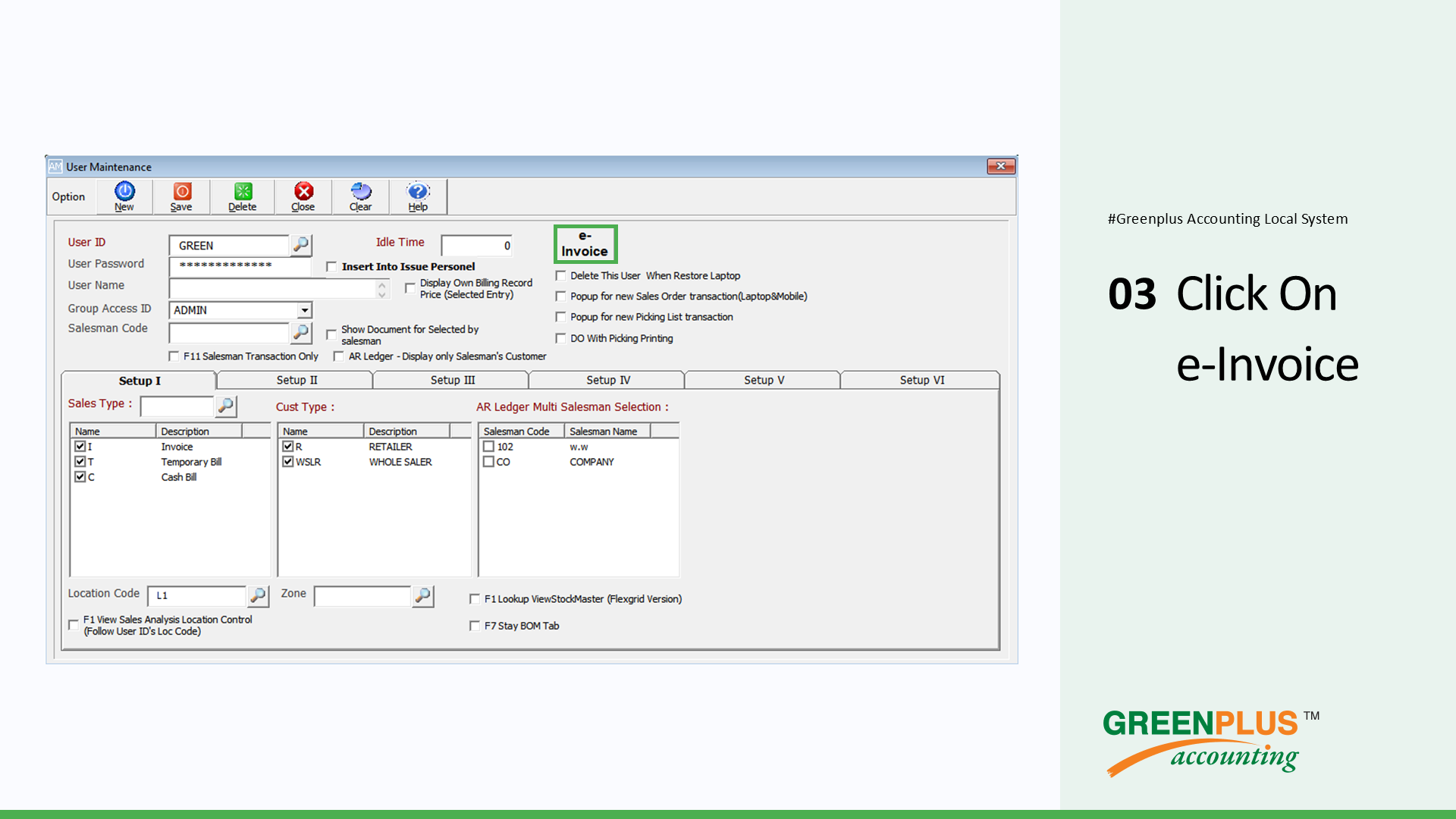Click the New toolbar icon
This screenshot has width=1456, height=819.
(124, 196)
